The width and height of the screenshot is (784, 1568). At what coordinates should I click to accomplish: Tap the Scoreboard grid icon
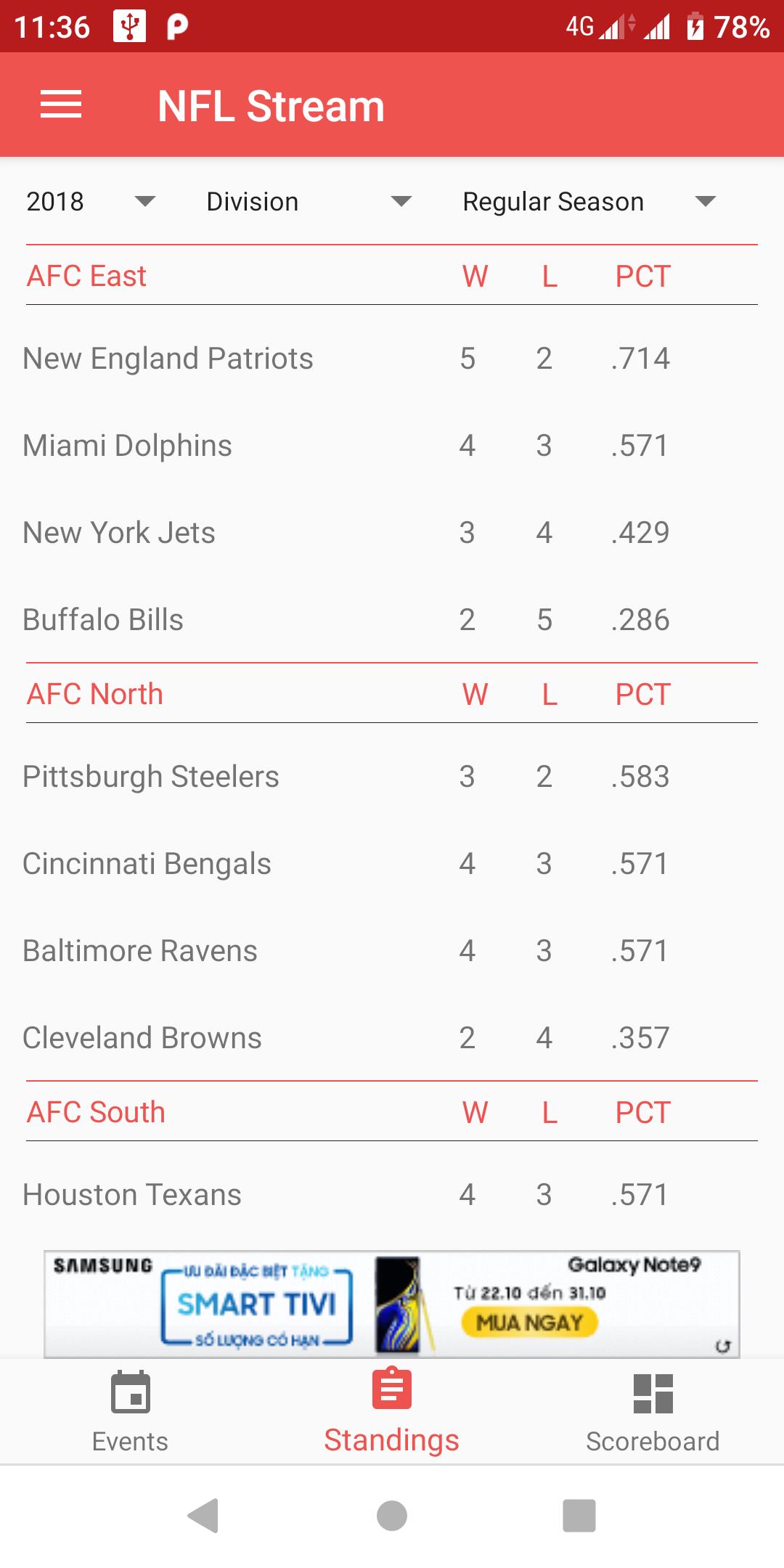tap(653, 1393)
